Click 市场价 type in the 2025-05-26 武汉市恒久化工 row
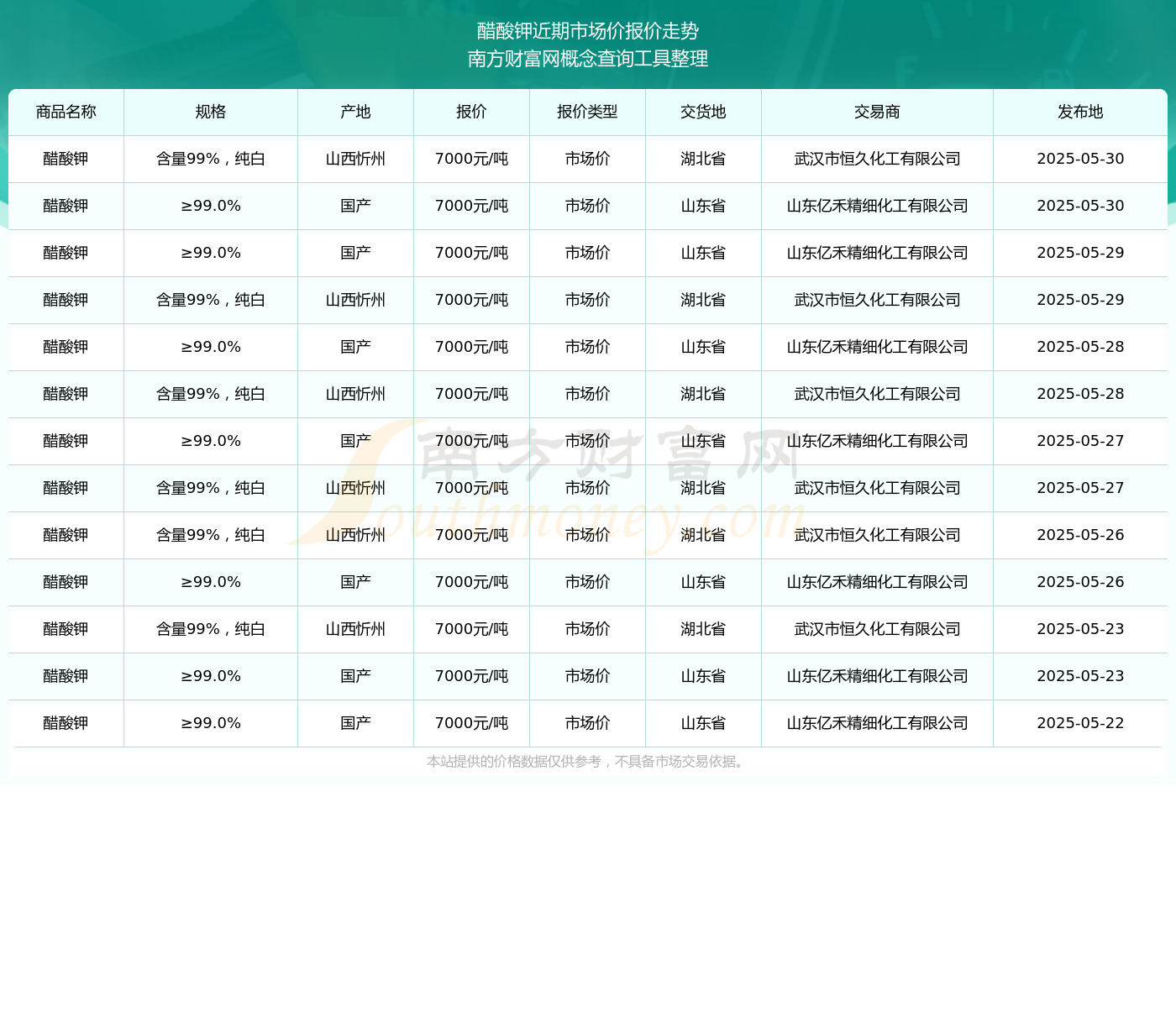The image size is (1176, 1012). click(x=588, y=535)
